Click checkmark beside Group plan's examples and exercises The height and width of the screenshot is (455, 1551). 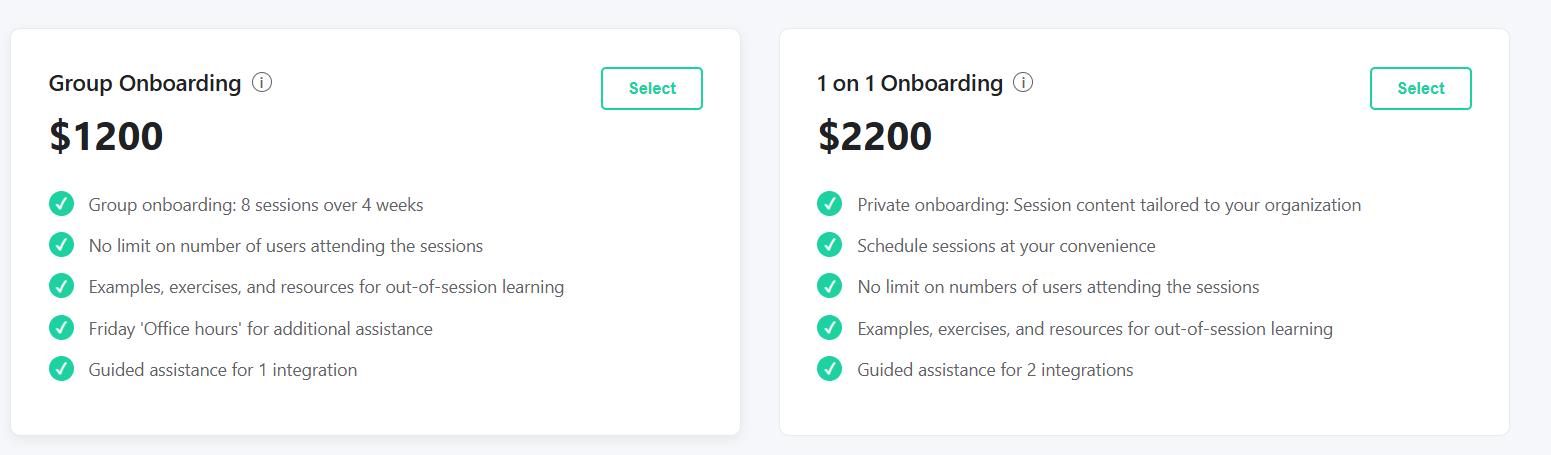click(x=62, y=287)
